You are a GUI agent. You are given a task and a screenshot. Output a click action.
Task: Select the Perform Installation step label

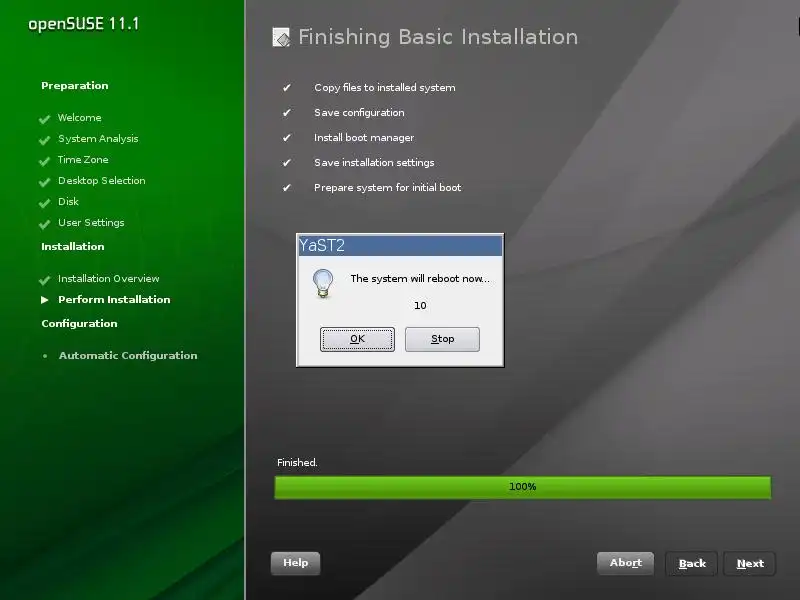tap(114, 299)
